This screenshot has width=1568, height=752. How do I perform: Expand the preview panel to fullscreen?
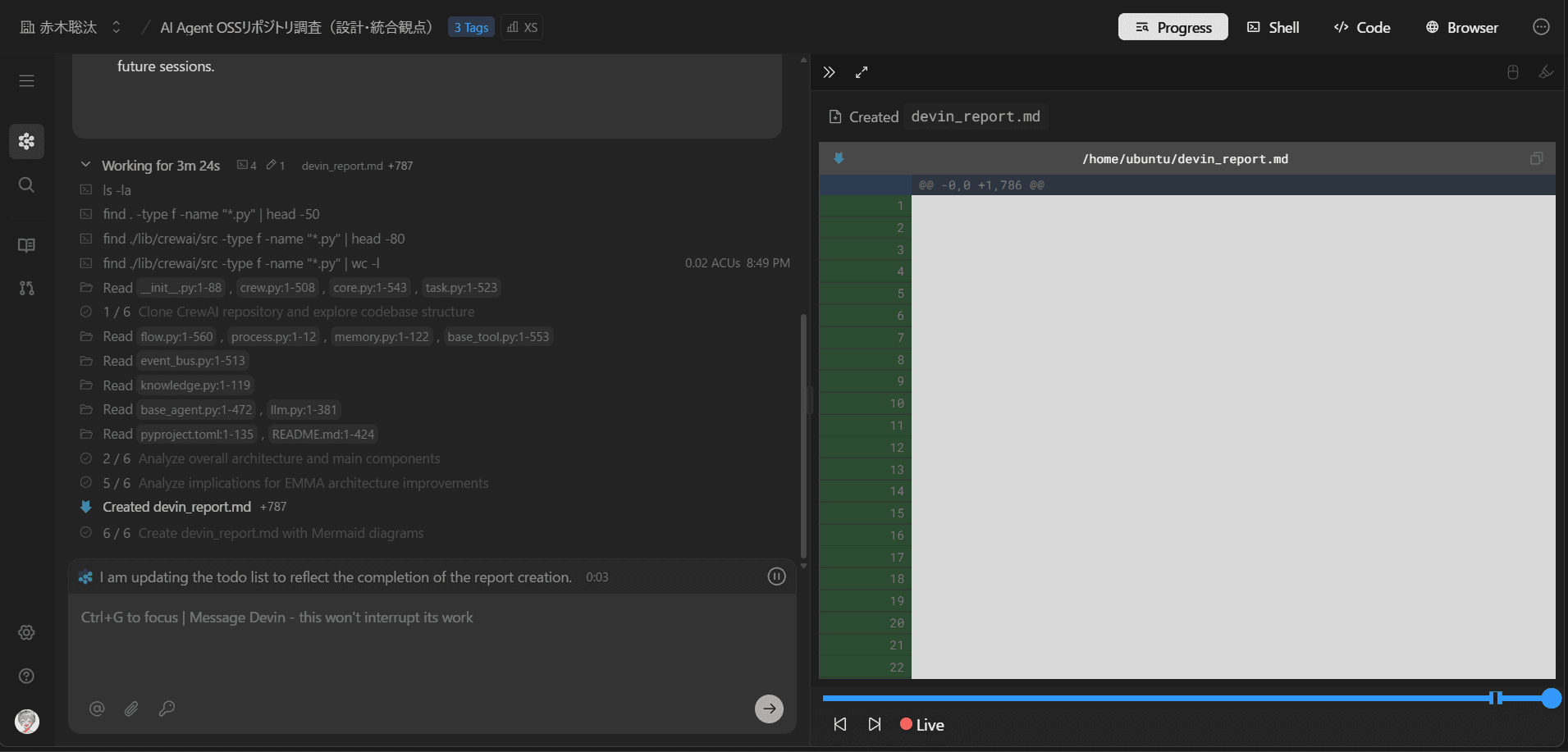pos(862,72)
